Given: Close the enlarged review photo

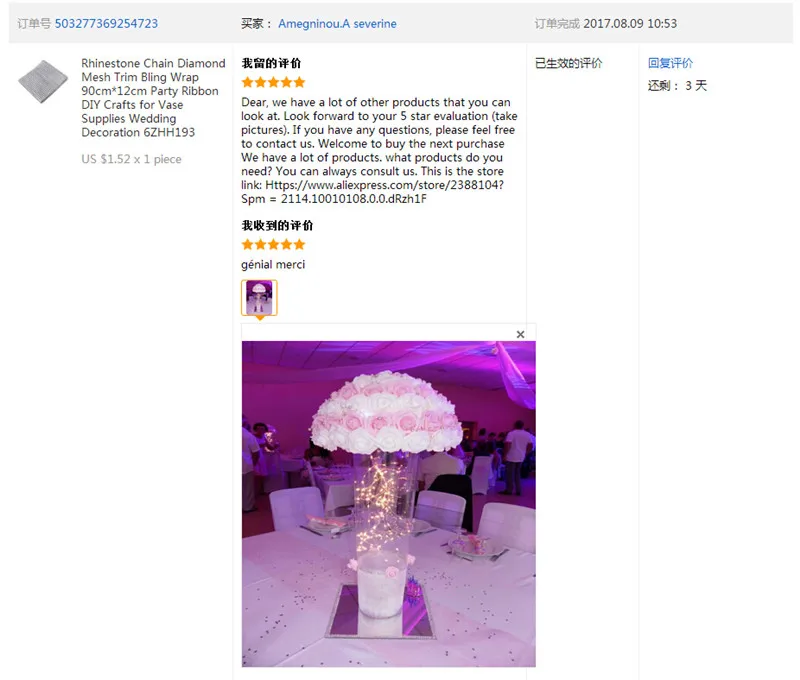Looking at the screenshot, I should 520,334.
